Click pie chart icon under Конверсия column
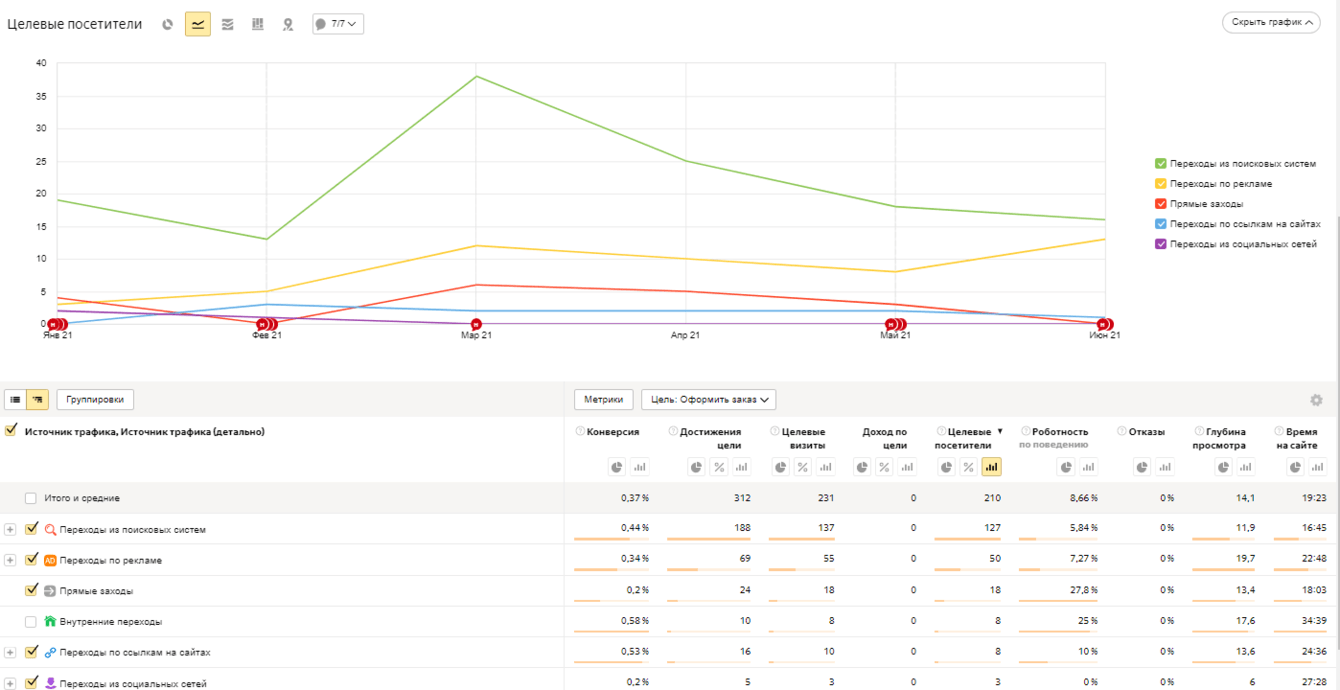Viewport: 1340px width, 690px height. [617, 467]
